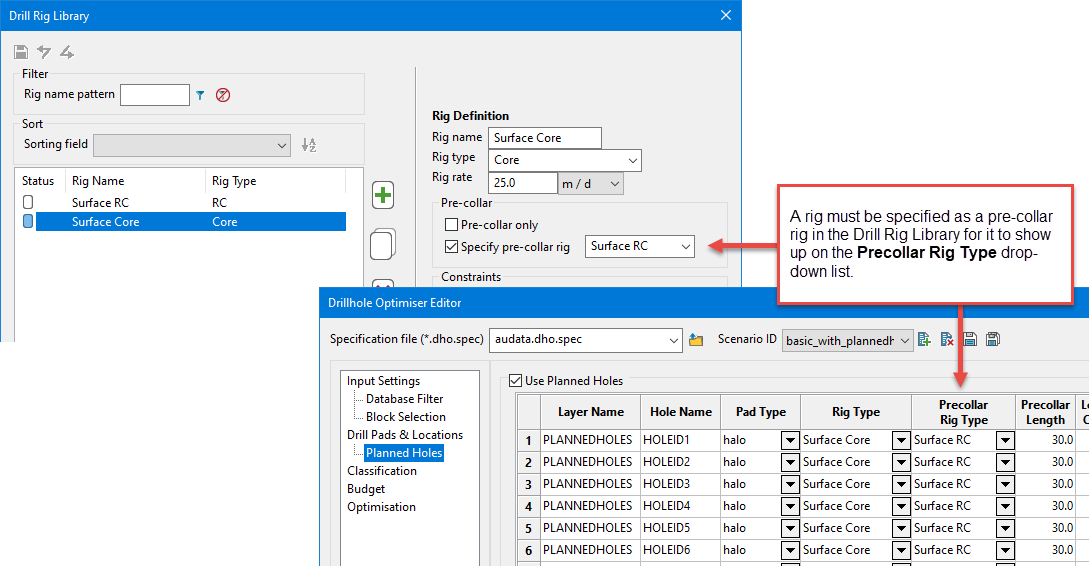This screenshot has height=566, width=1089.
Task: Open the pre-collar rig Surface RC dropdown
Action: (685, 246)
